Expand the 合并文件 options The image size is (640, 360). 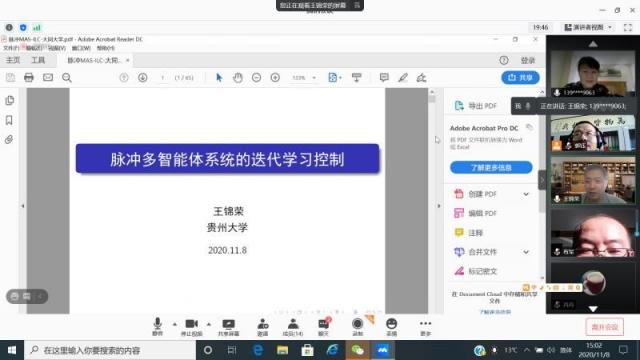[x=526, y=252]
